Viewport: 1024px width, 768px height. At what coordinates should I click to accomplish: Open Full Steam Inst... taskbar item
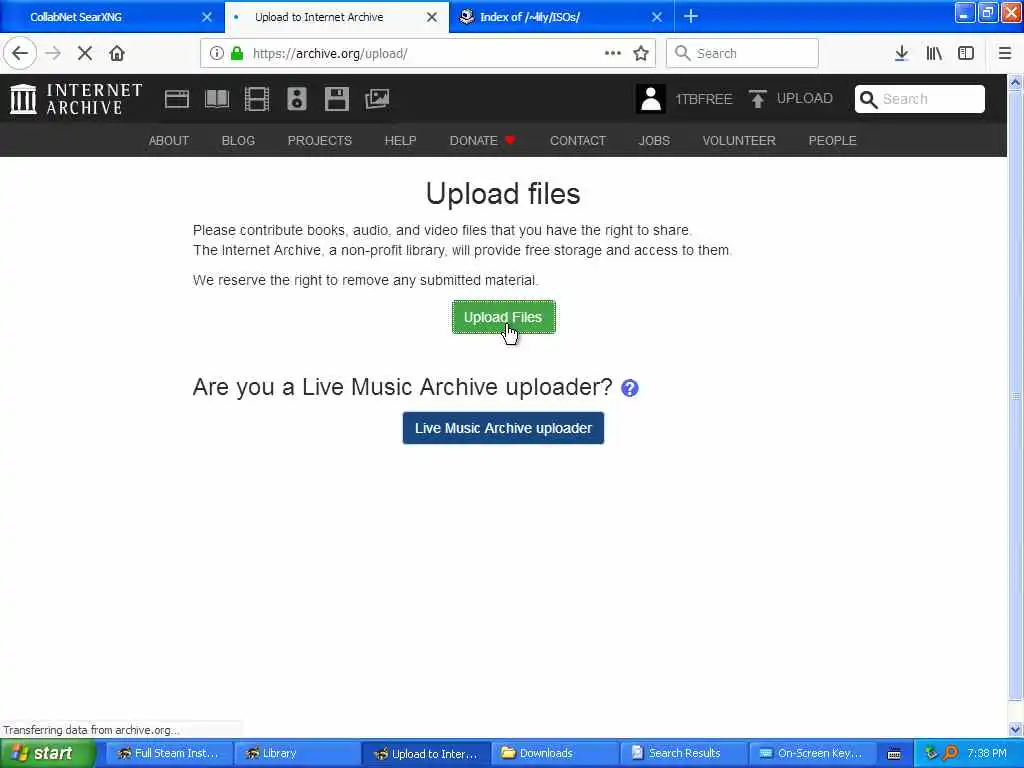(168, 754)
